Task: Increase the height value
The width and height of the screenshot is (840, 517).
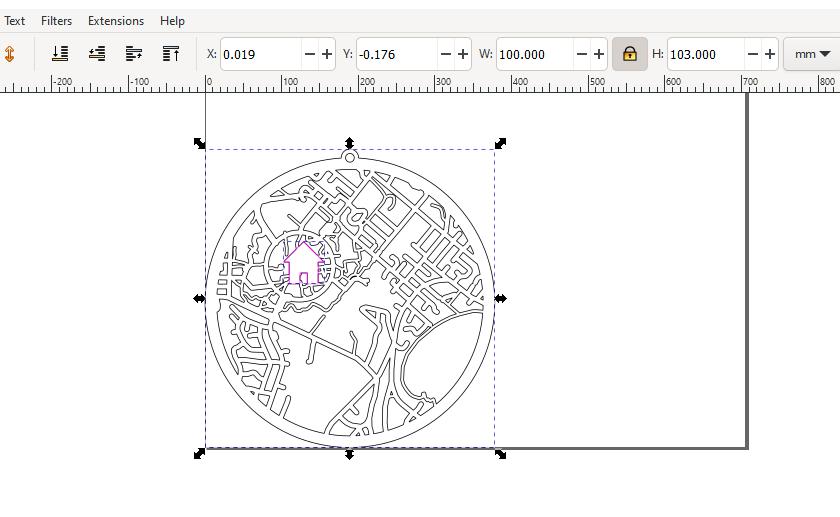Action: pyautogui.click(x=770, y=54)
